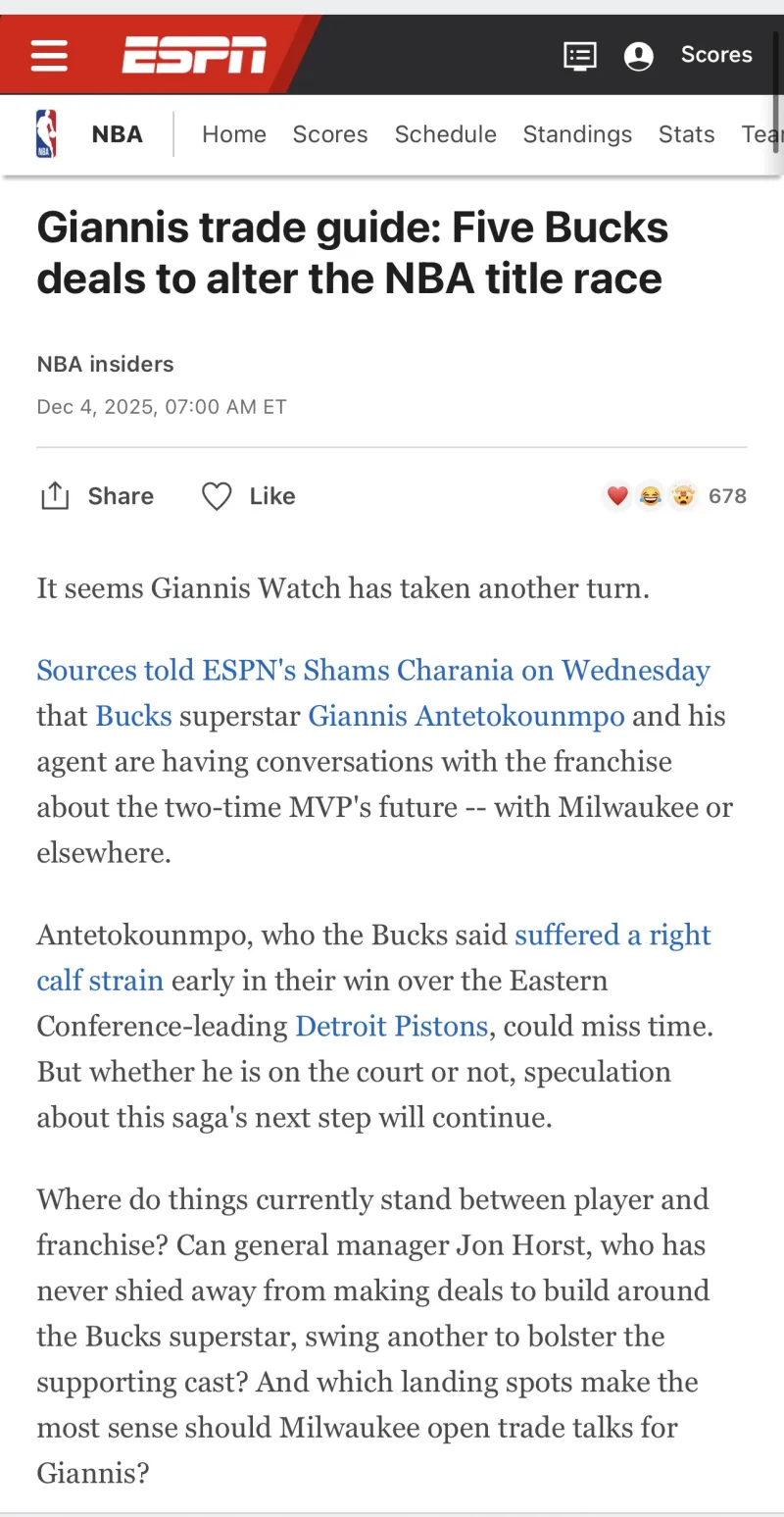The width and height of the screenshot is (784, 1517).
Task: Open the hamburger menu
Action: pos(49,55)
